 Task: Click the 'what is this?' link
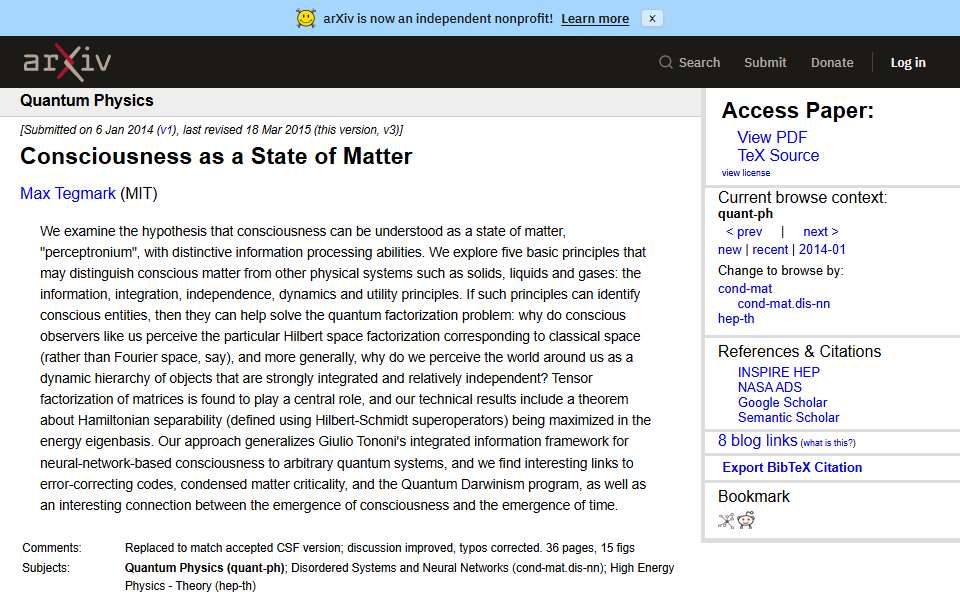click(x=828, y=443)
